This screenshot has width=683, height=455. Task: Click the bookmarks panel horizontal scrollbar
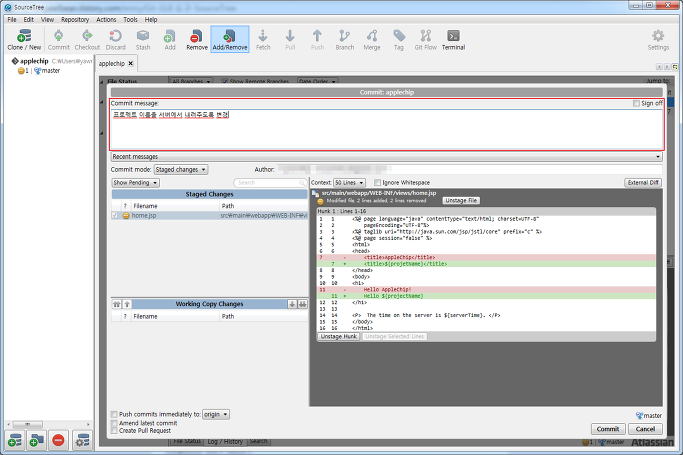click(x=28, y=424)
